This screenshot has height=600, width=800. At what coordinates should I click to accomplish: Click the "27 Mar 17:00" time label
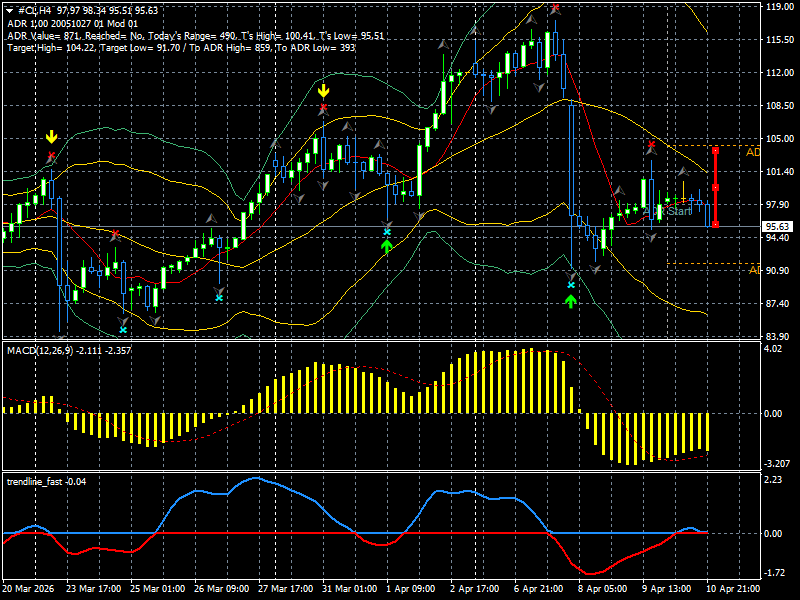285,589
